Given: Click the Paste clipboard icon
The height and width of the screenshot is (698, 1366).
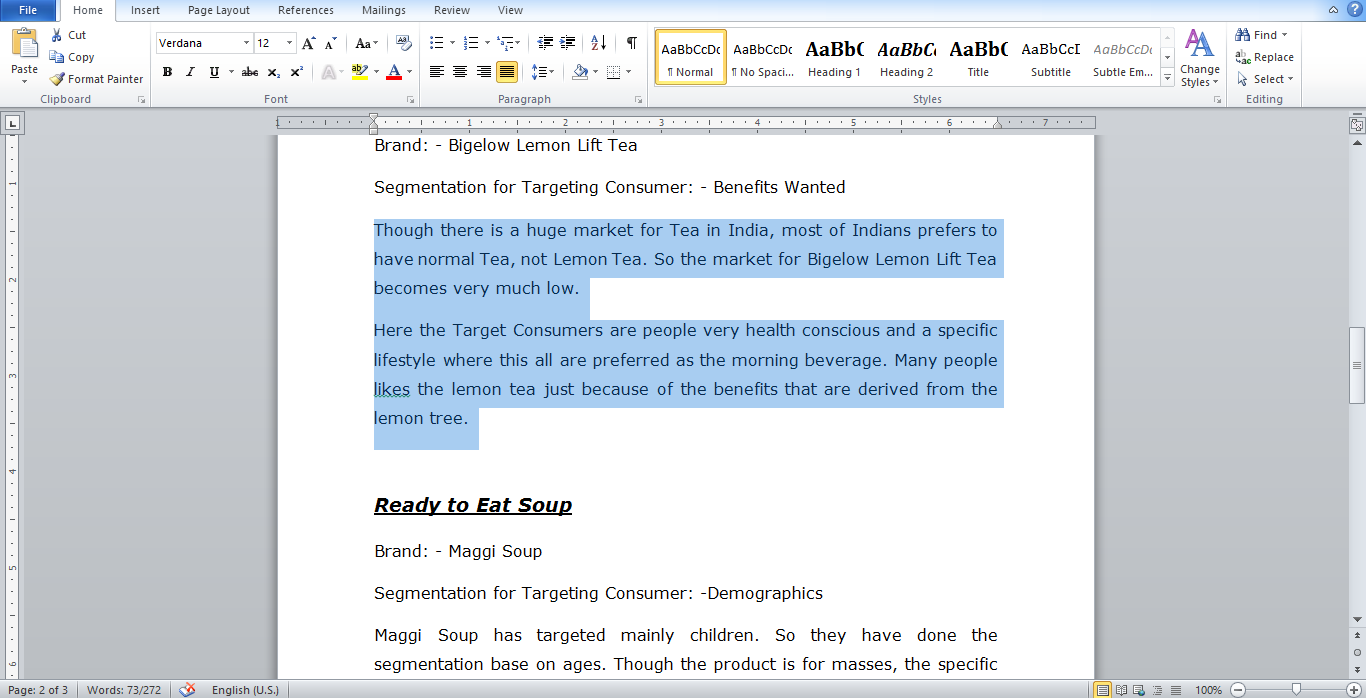Looking at the screenshot, I should (x=24, y=45).
